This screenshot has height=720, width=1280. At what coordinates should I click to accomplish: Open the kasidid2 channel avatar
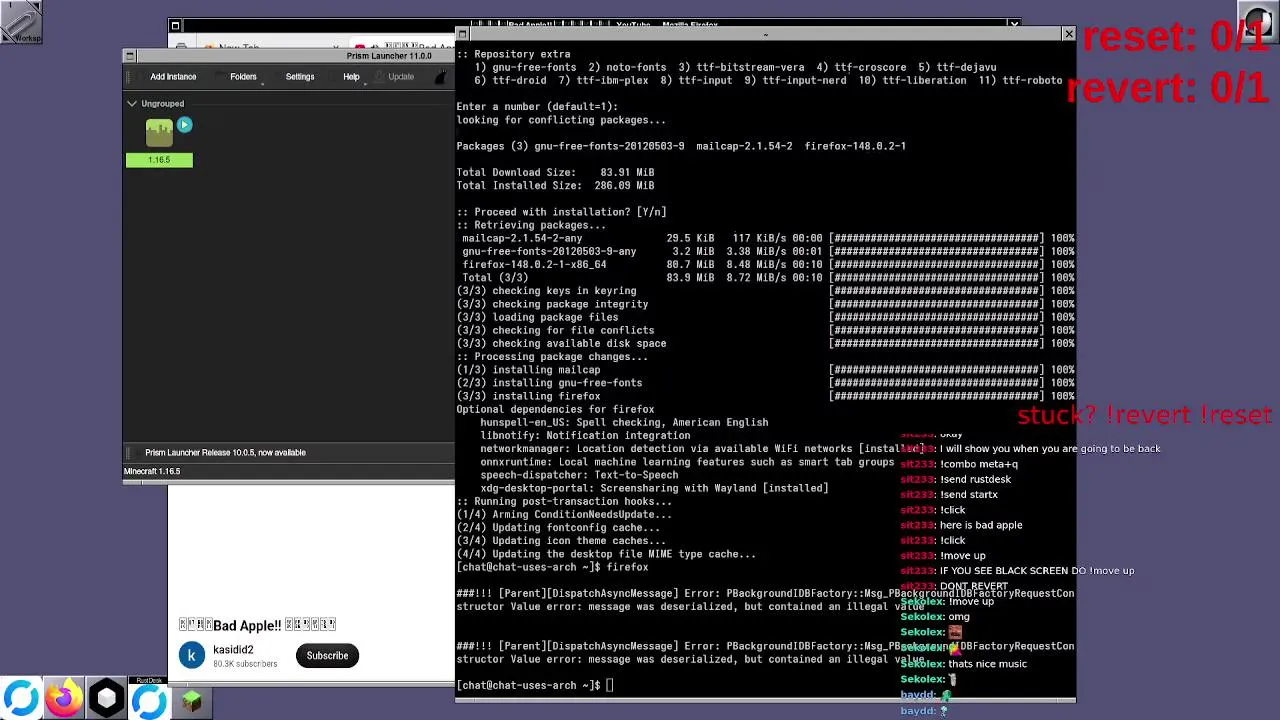[x=191, y=656]
